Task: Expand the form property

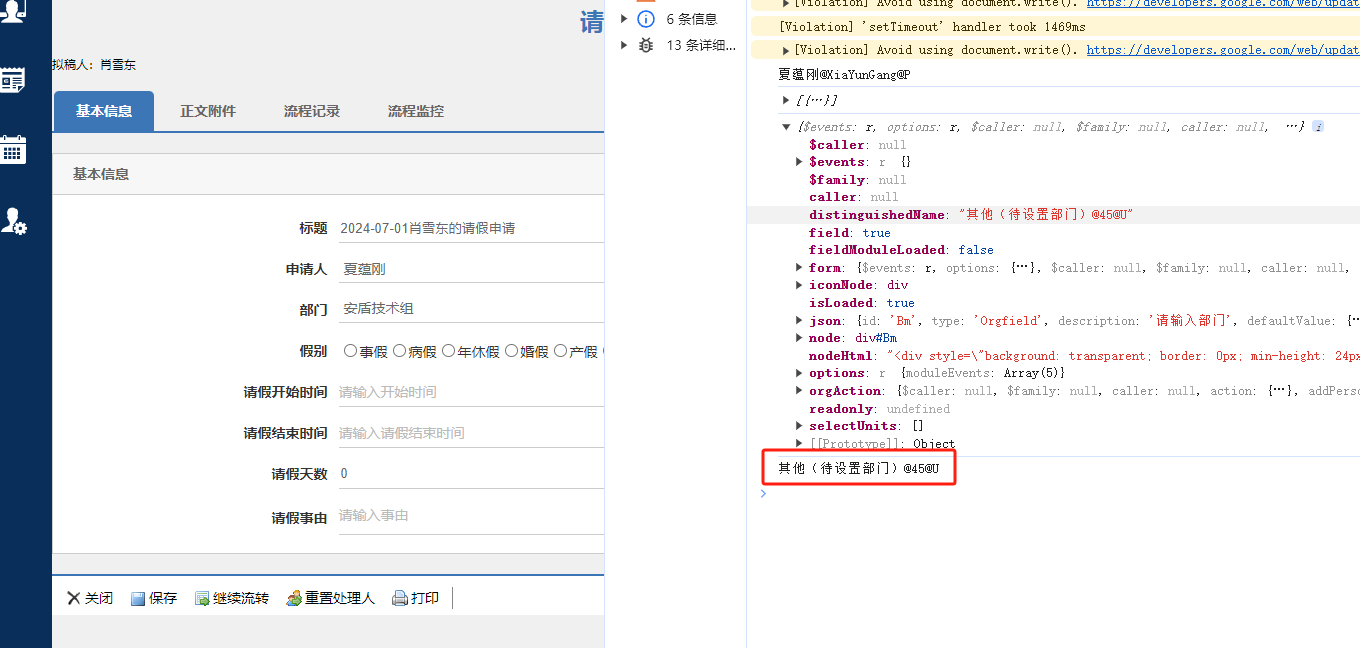Action: [799, 267]
